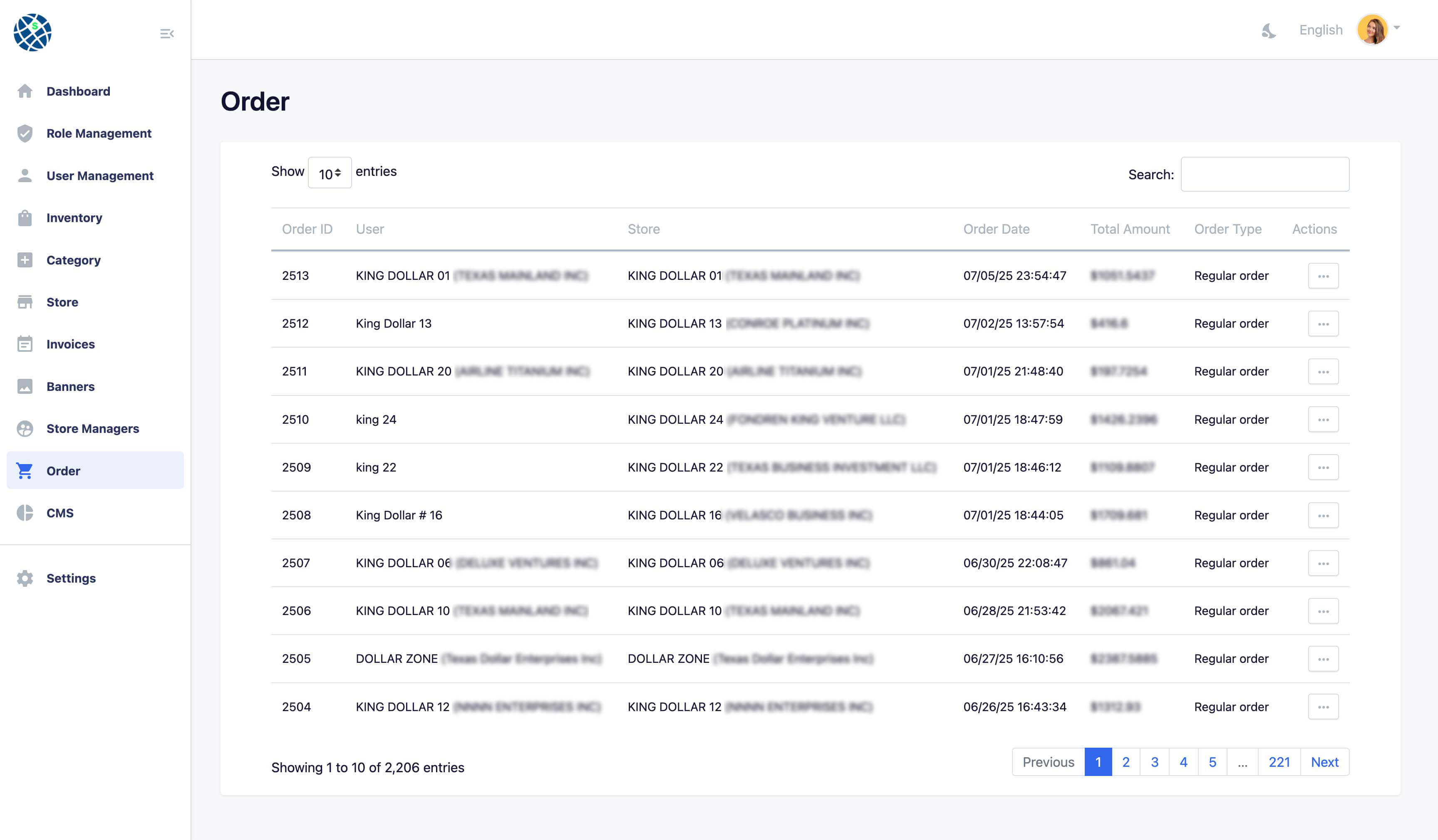Click the Role Management shield icon
The width and height of the screenshot is (1438, 840).
pyautogui.click(x=25, y=133)
